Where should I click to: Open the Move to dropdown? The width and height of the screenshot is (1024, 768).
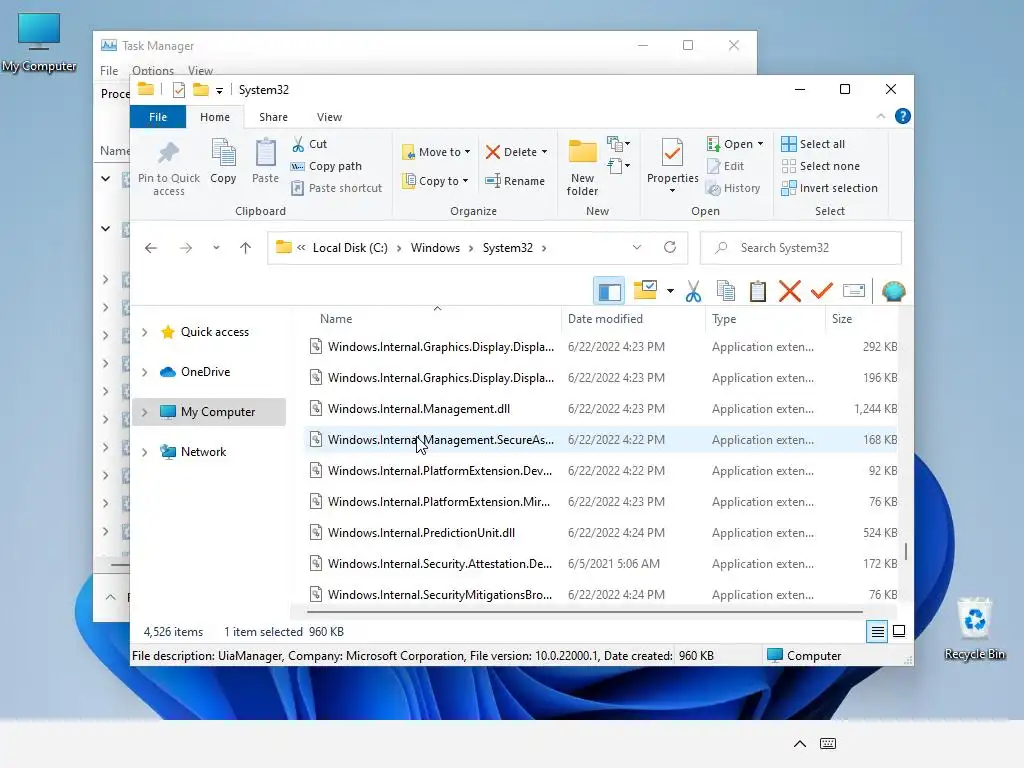(x=436, y=152)
